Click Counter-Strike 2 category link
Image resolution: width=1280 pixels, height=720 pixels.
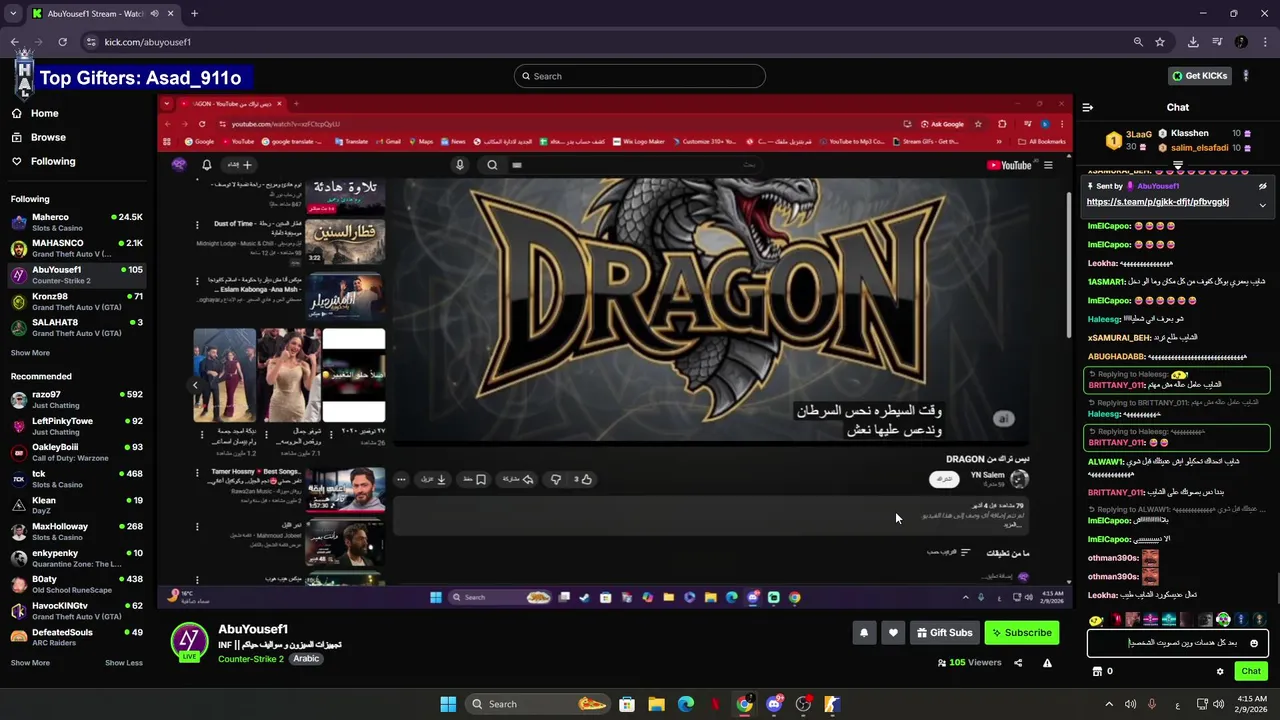coord(250,659)
